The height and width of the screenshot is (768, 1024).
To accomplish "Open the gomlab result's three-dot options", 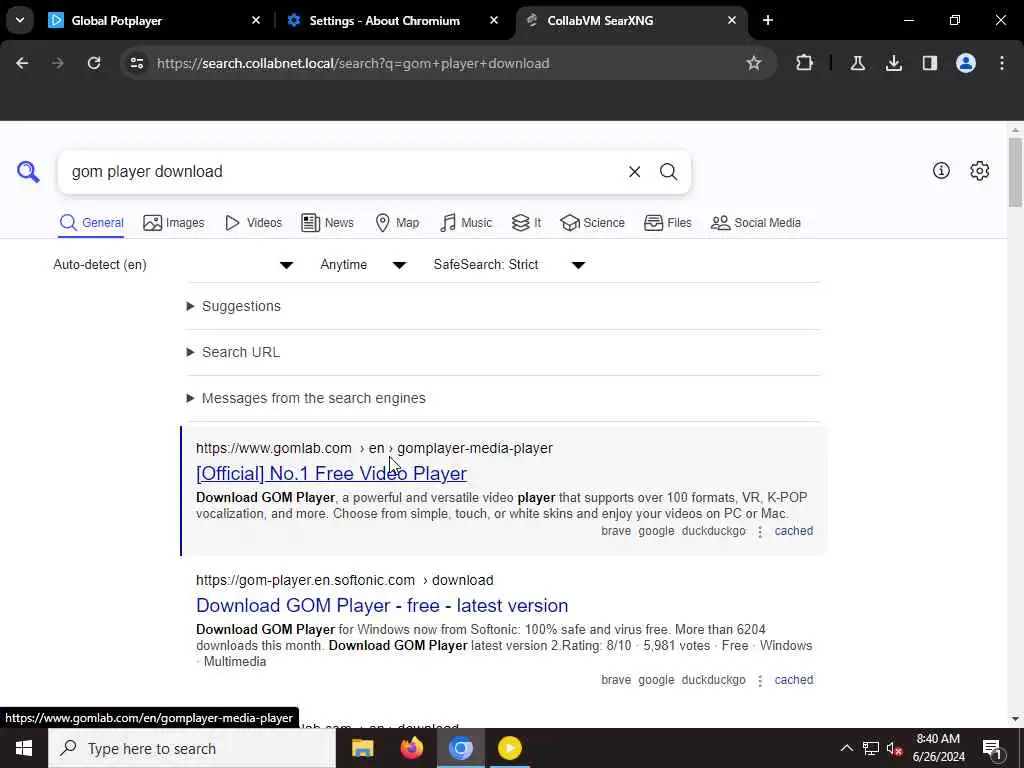I will coord(760,532).
